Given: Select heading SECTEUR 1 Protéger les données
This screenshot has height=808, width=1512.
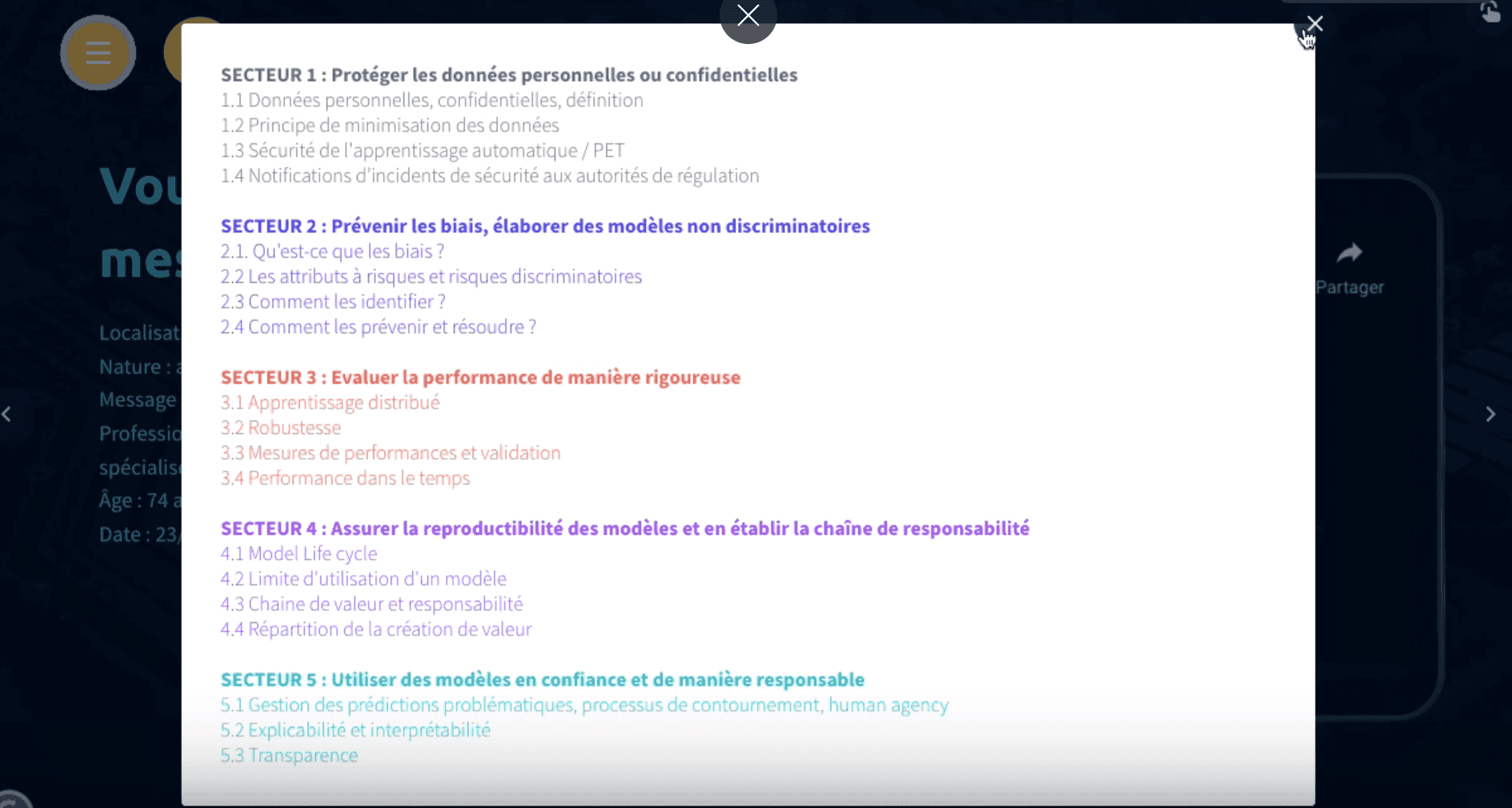Looking at the screenshot, I should (x=509, y=74).
